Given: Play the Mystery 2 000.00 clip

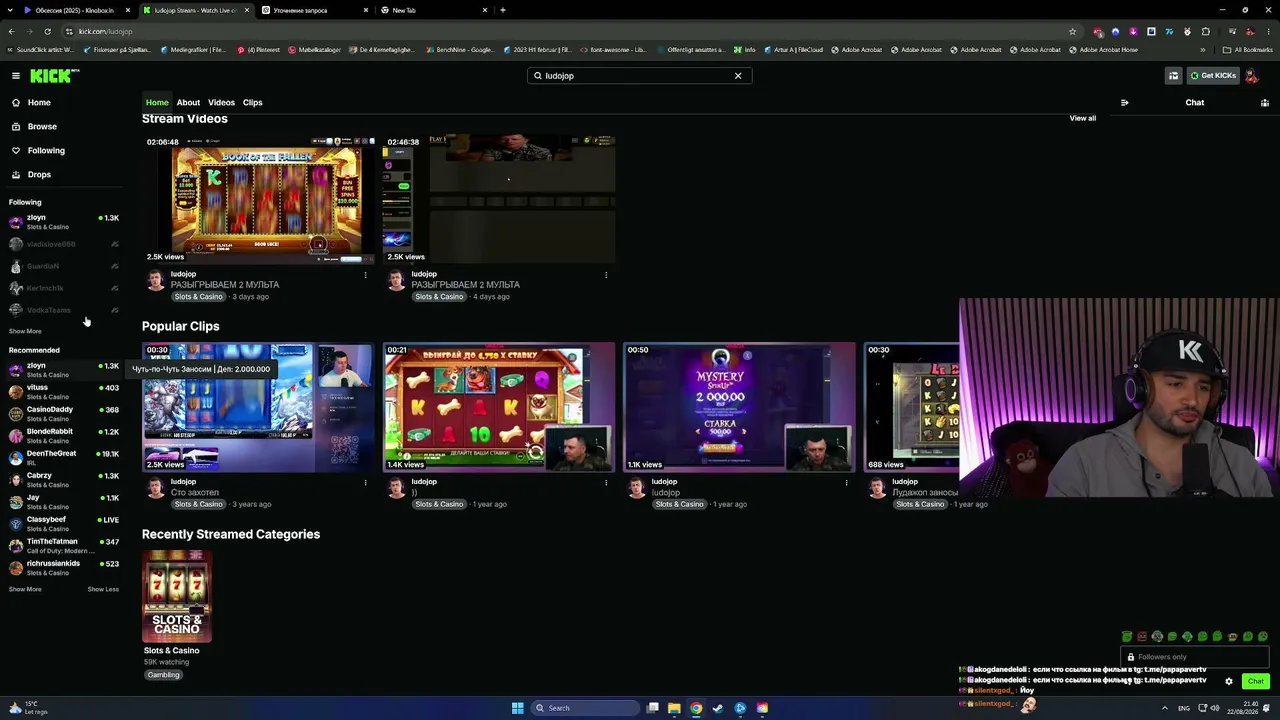Looking at the screenshot, I should (x=740, y=407).
